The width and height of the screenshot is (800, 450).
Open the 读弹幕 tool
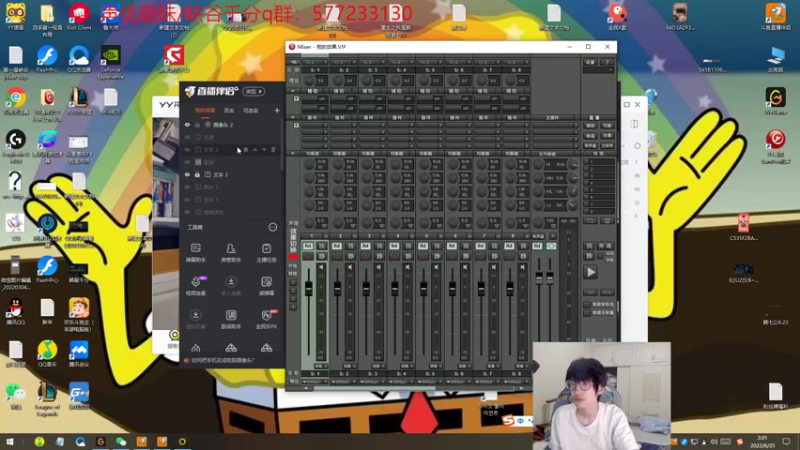pyautogui.click(x=266, y=286)
